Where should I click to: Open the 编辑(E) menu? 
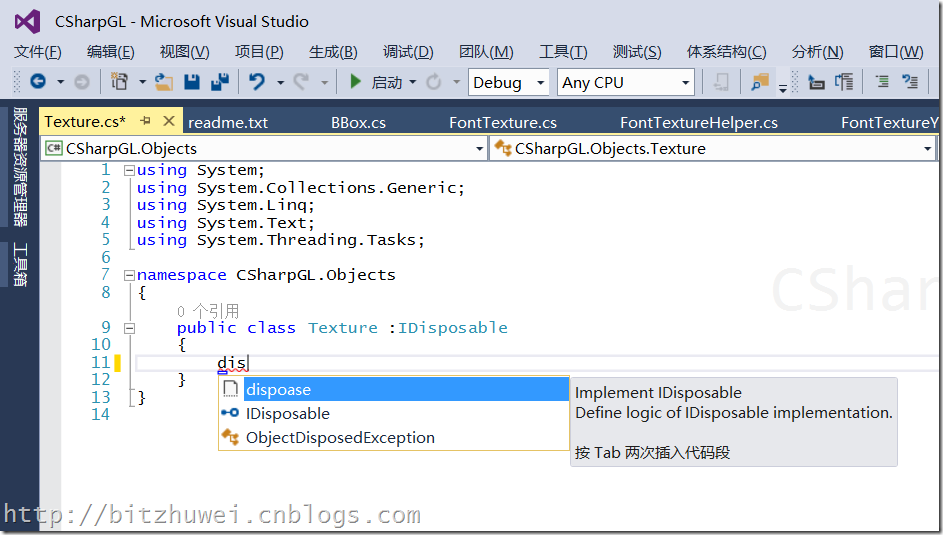click(x=111, y=52)
